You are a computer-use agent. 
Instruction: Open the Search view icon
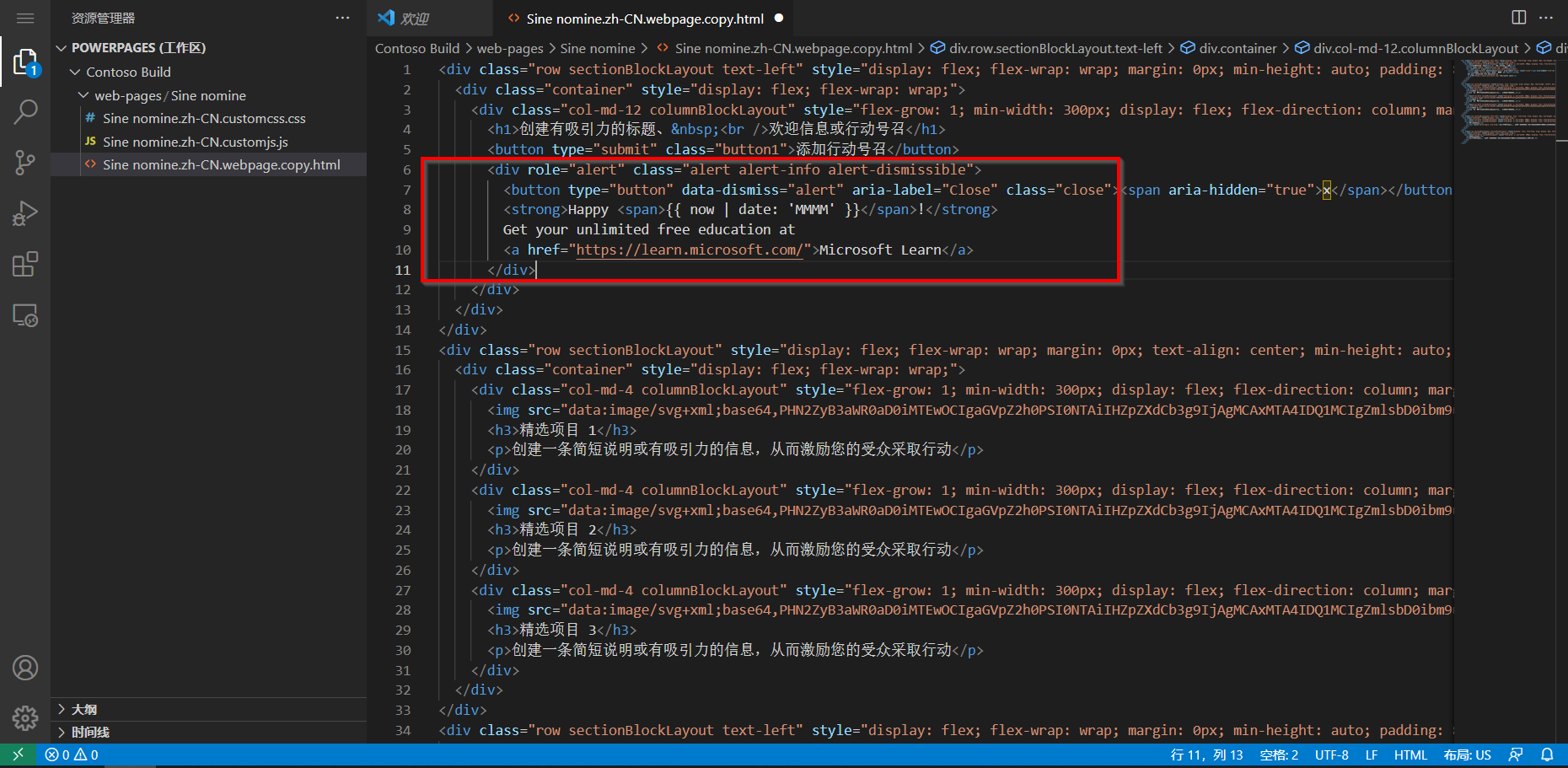click(x=25, y=112)
